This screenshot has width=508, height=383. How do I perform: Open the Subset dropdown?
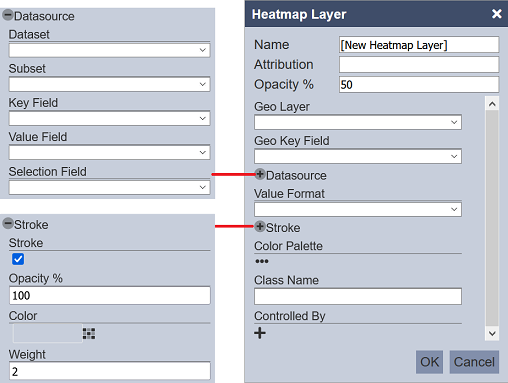[x=109, y=84]
